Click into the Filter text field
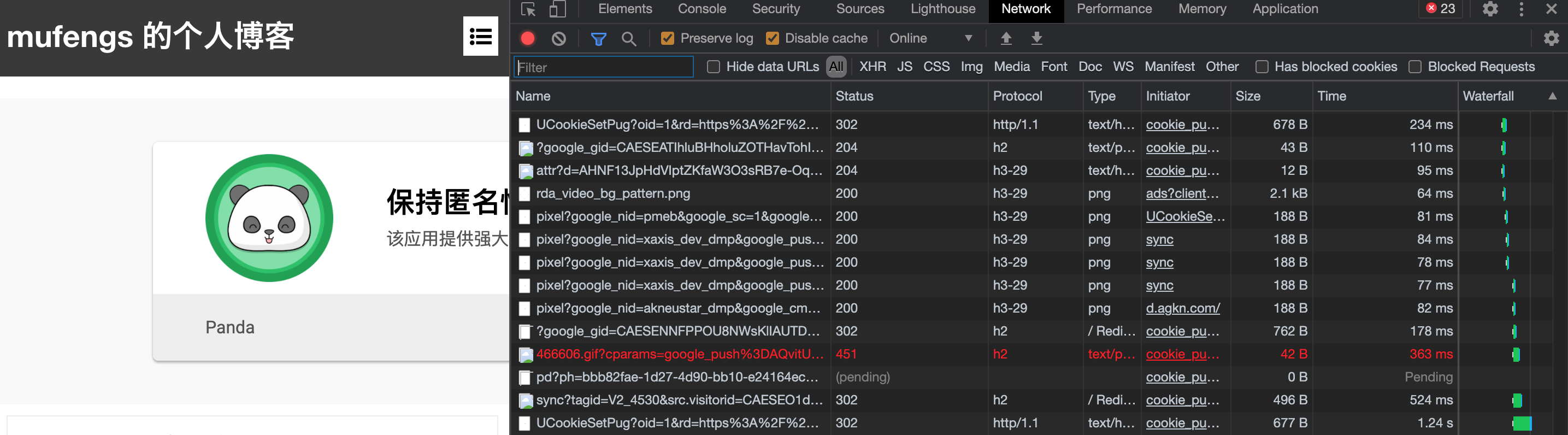This screenshot has height=435, width=1568. point(603,67)
